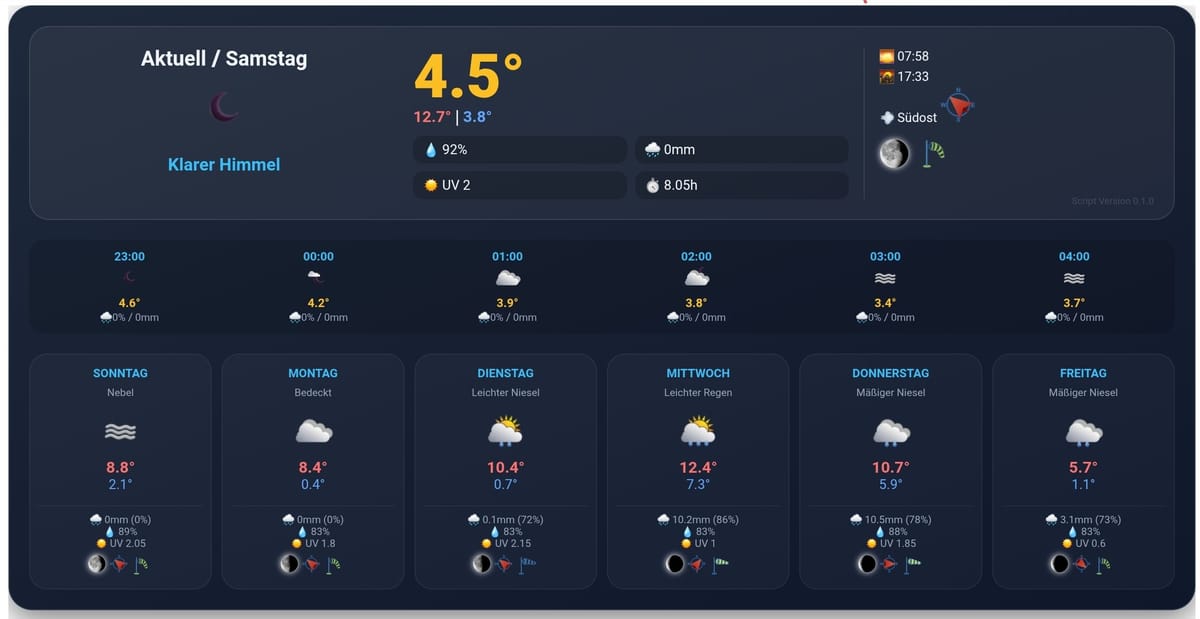Click the 03:00 hourly fog icon
Image resolution: width=1200 pixels, height=619 pixels.
[885, 278]
